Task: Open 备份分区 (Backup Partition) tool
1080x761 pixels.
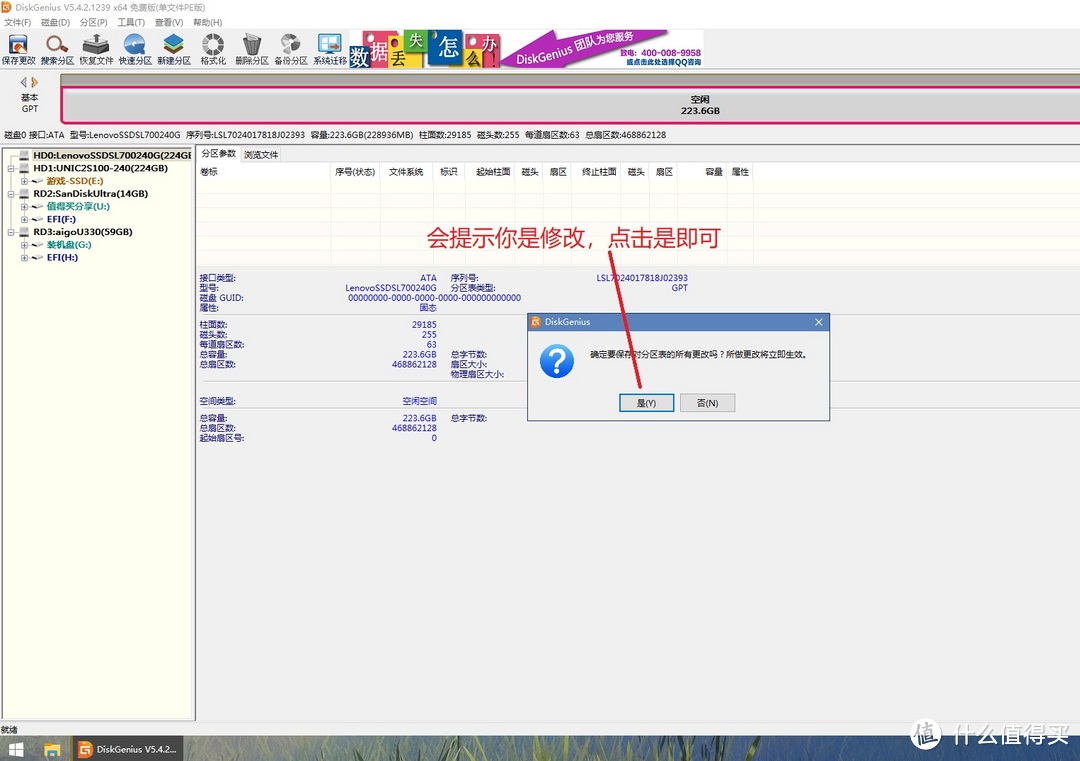Action: coord(291,48)
